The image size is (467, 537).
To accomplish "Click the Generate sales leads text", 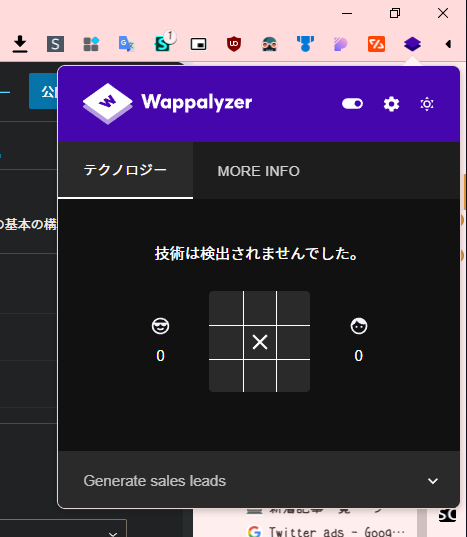I will click(154, 481).
